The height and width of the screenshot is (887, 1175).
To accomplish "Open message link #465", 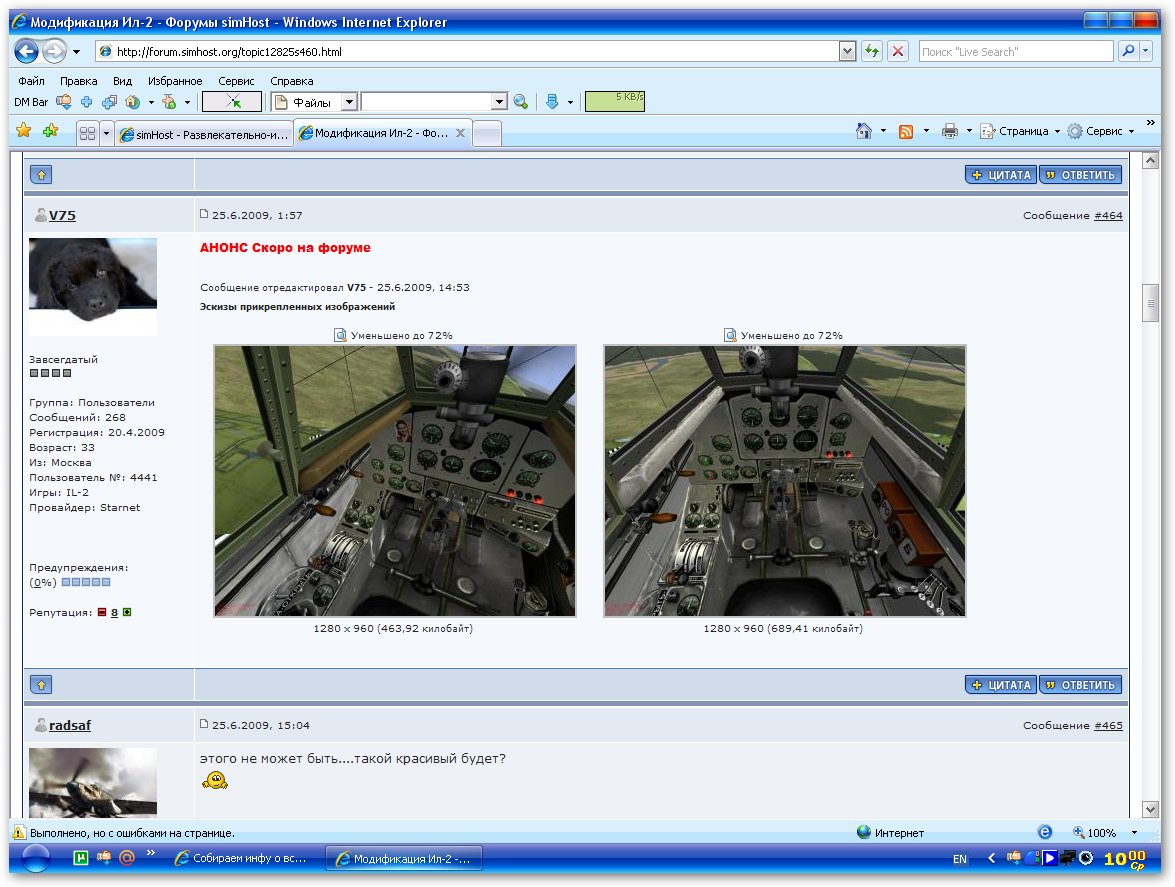I will pos(1108,725).
